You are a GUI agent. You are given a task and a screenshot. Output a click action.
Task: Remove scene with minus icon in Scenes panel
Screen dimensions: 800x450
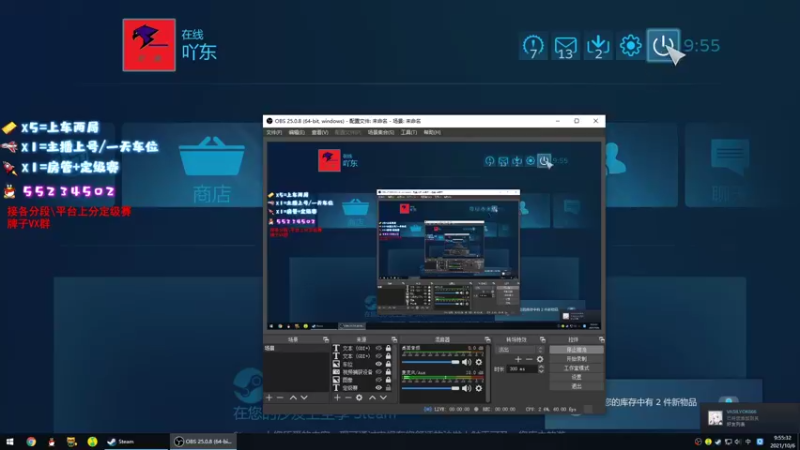point(280,397)
